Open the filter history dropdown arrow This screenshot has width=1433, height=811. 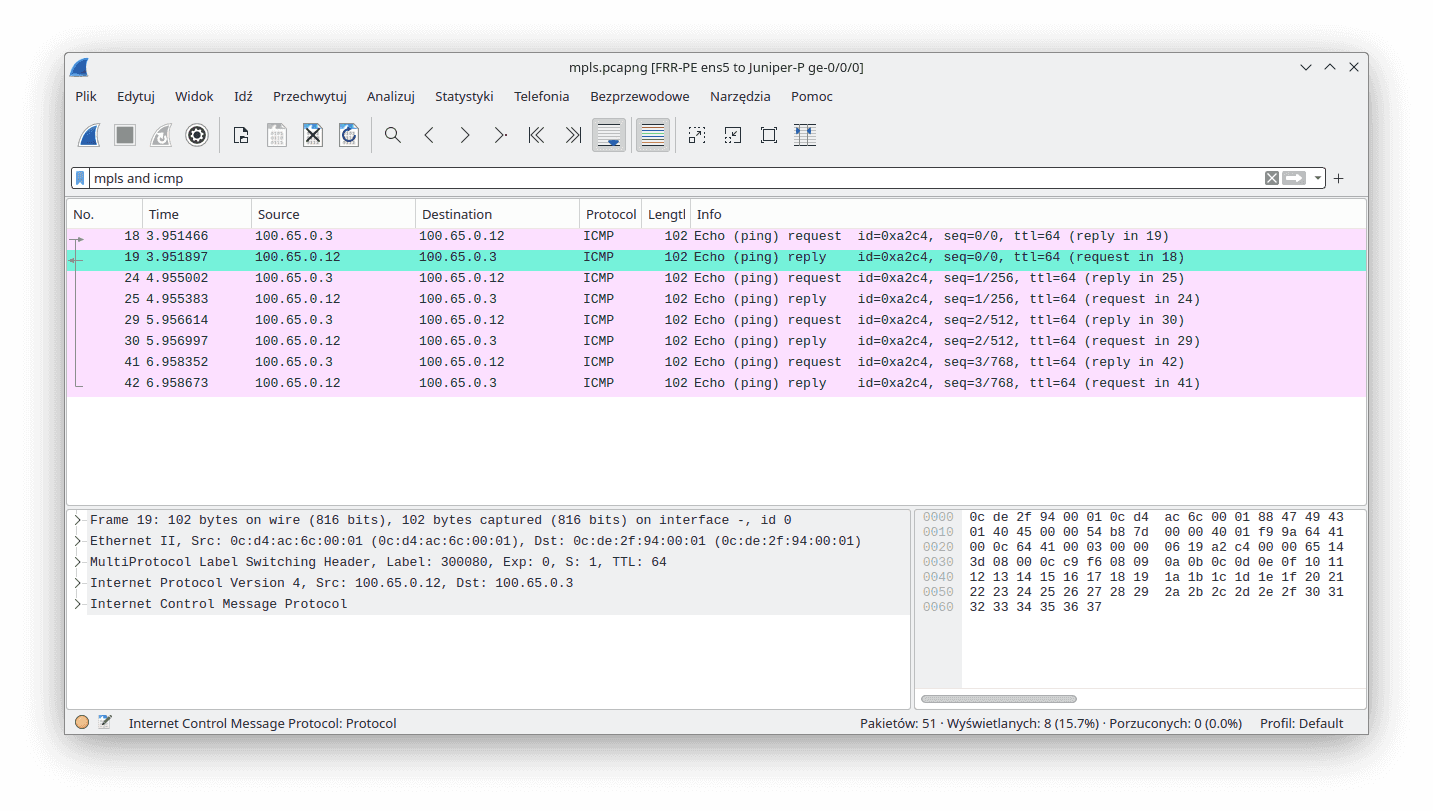tap(1317, 177)
